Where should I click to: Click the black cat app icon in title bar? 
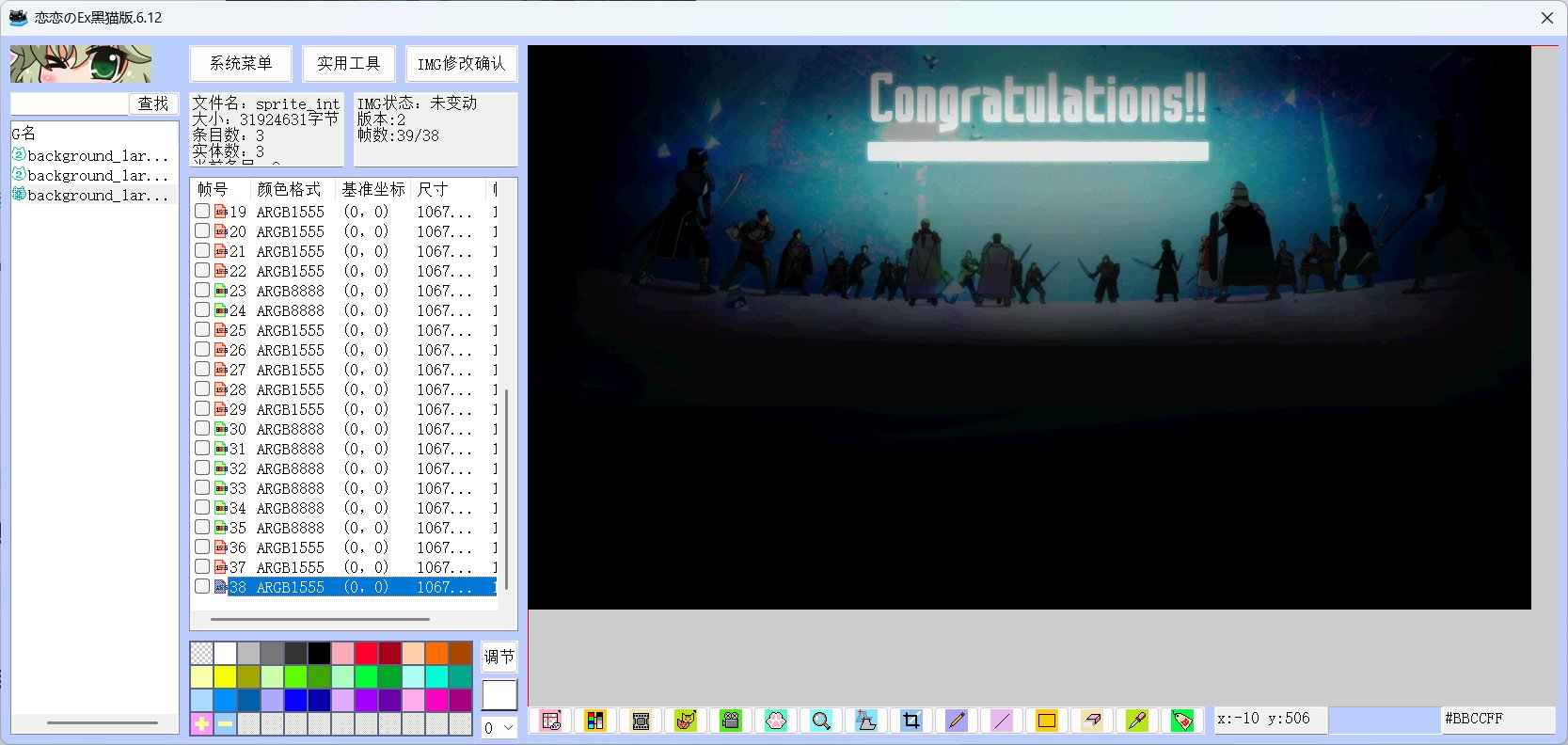point(18,17)
